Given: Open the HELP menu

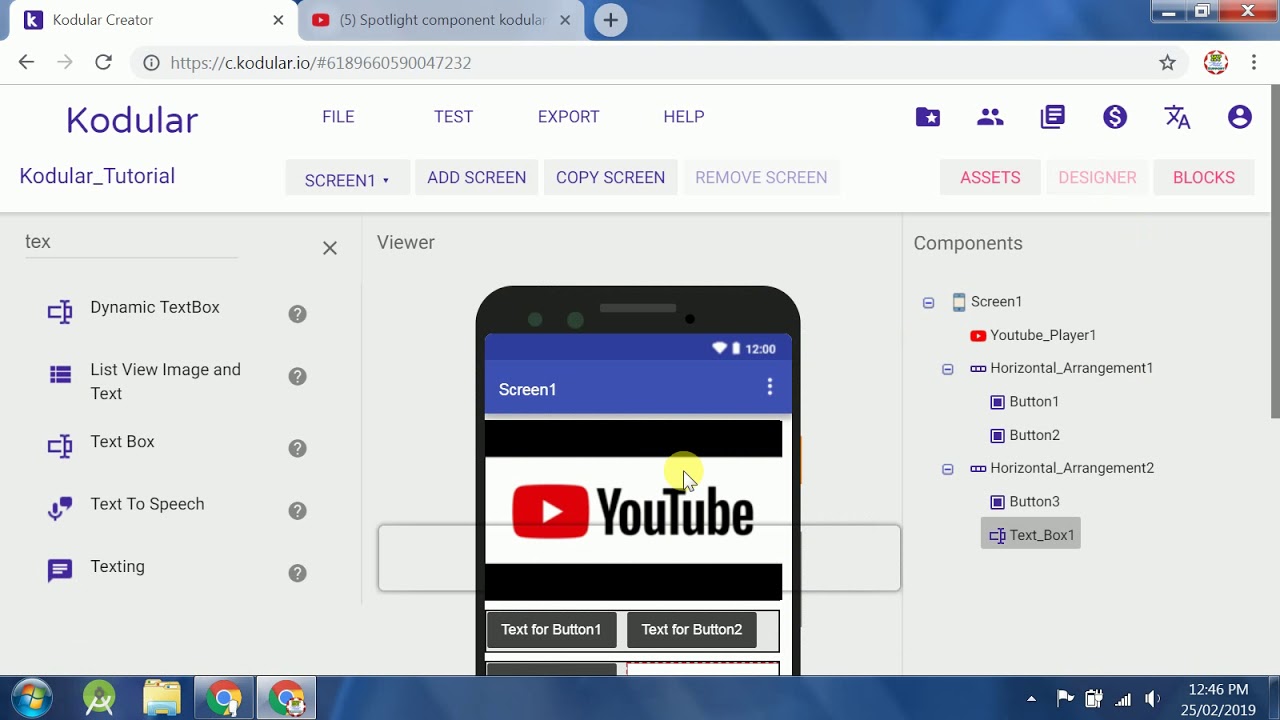Looking at the screenshot, I should (684, 117).
